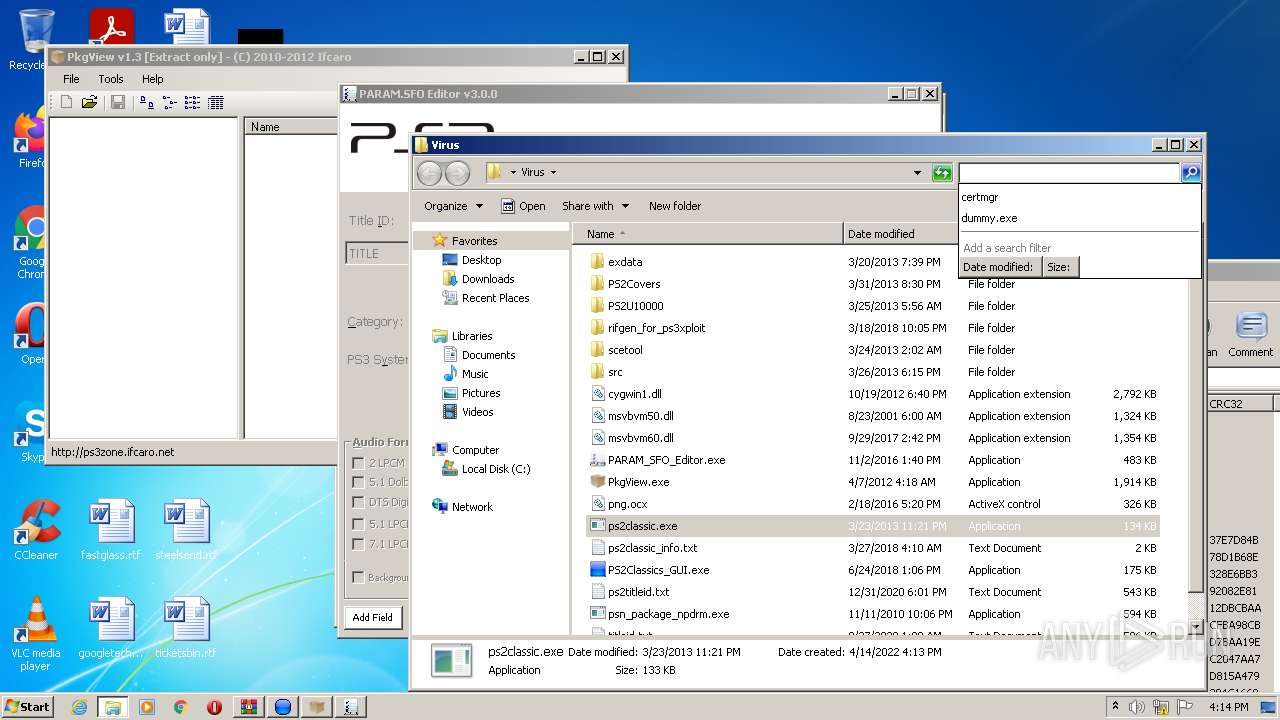Toggle Background checkbox in SFO Editor

(358, 577)
